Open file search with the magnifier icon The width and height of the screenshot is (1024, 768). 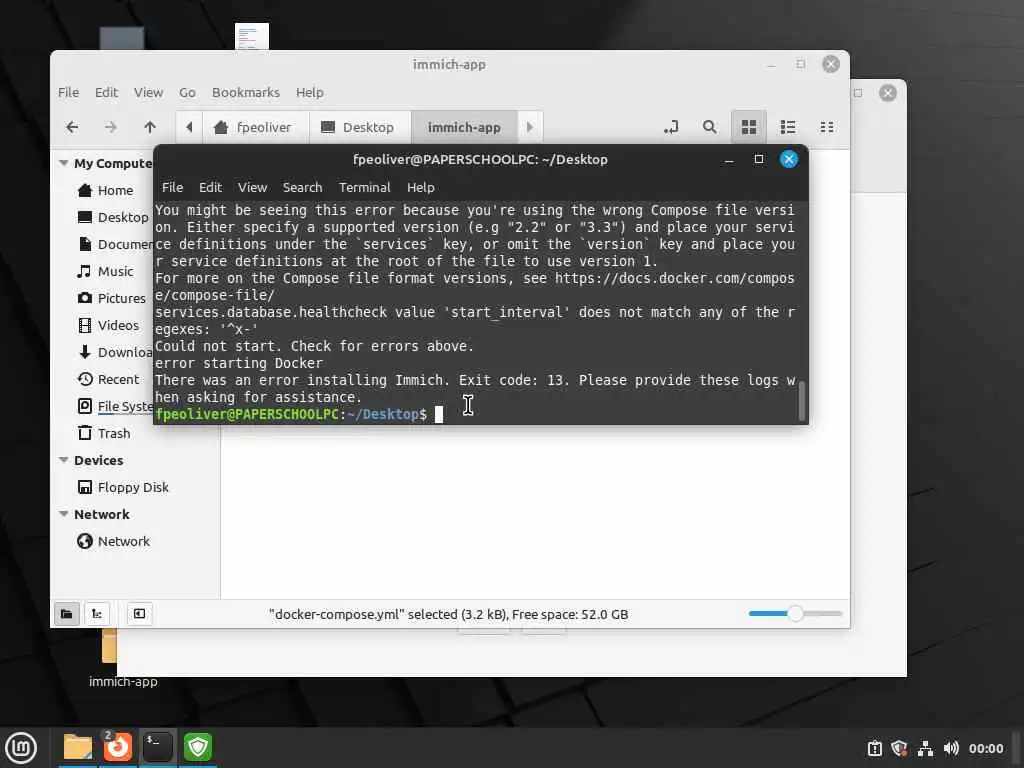tap(709, 127)
